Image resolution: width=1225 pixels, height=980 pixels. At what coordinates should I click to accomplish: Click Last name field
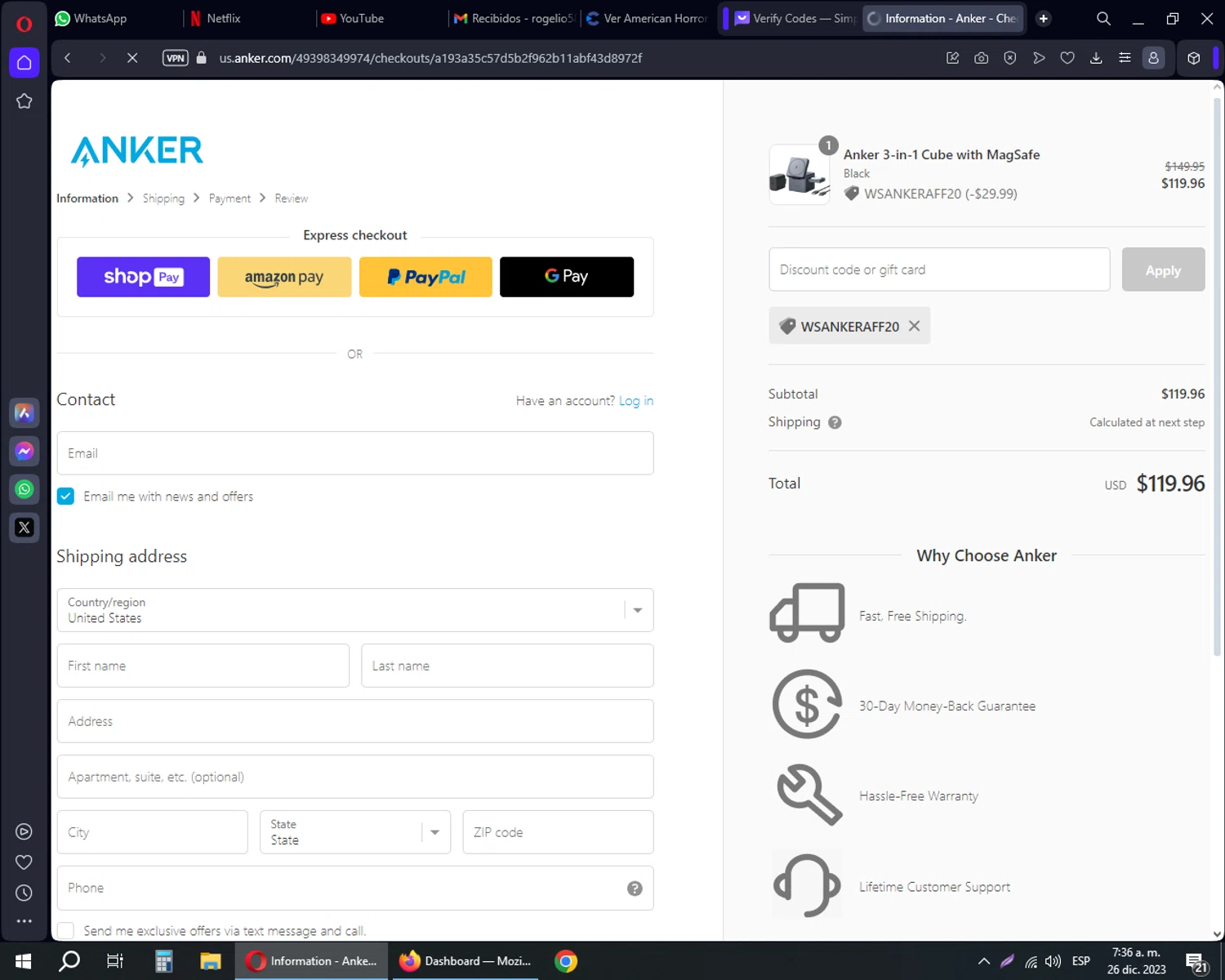tap(507, 666)
